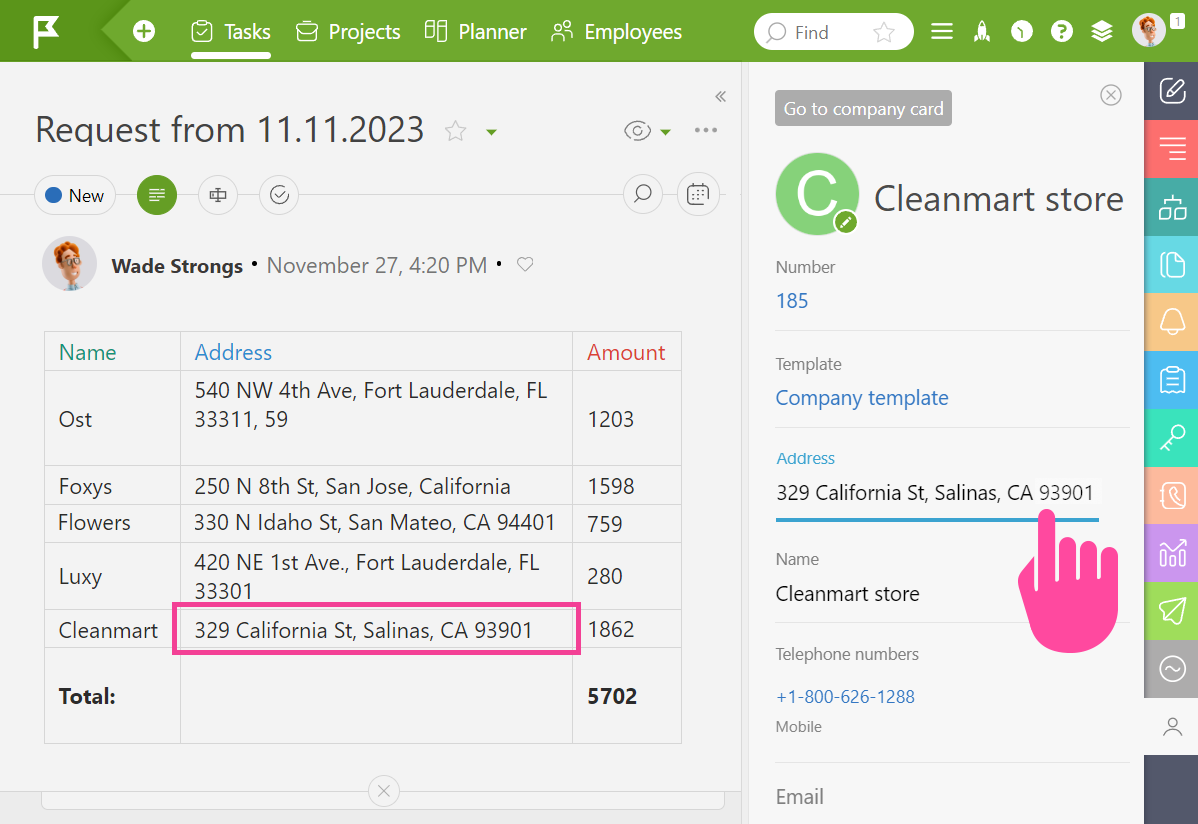Click the company number 185
Screen dimensions: 1198x824
tap(792, 301)
